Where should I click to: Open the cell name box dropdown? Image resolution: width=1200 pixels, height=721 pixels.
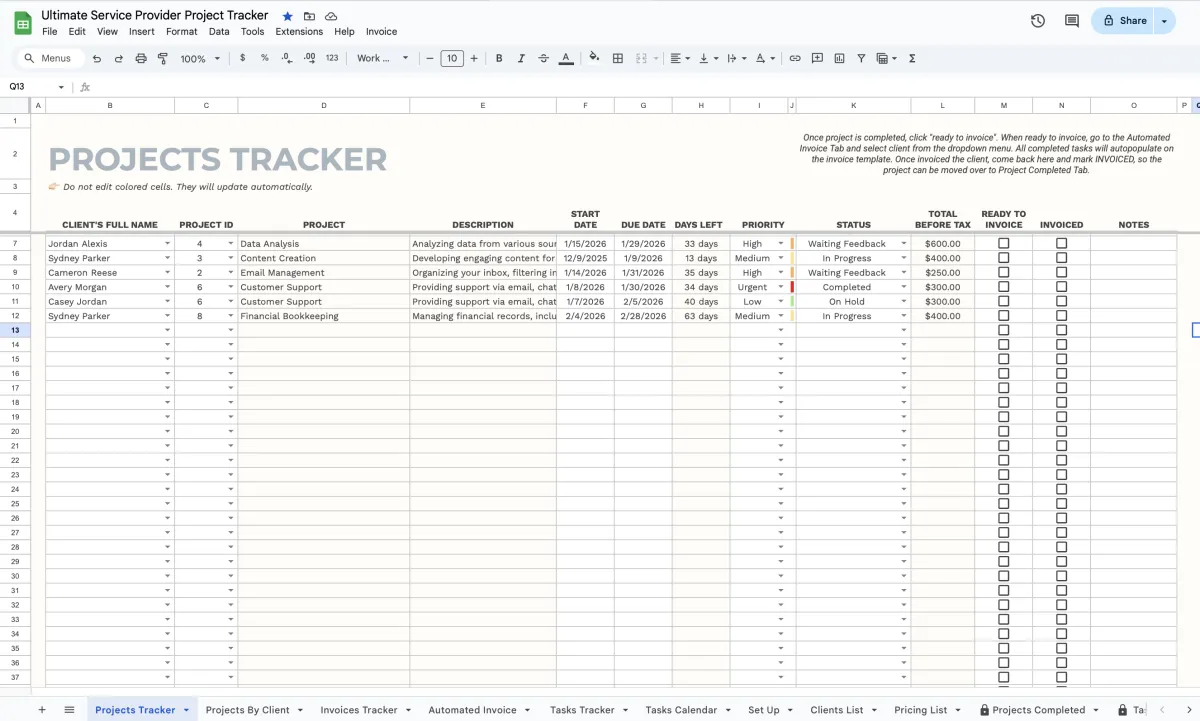point(61,87)
